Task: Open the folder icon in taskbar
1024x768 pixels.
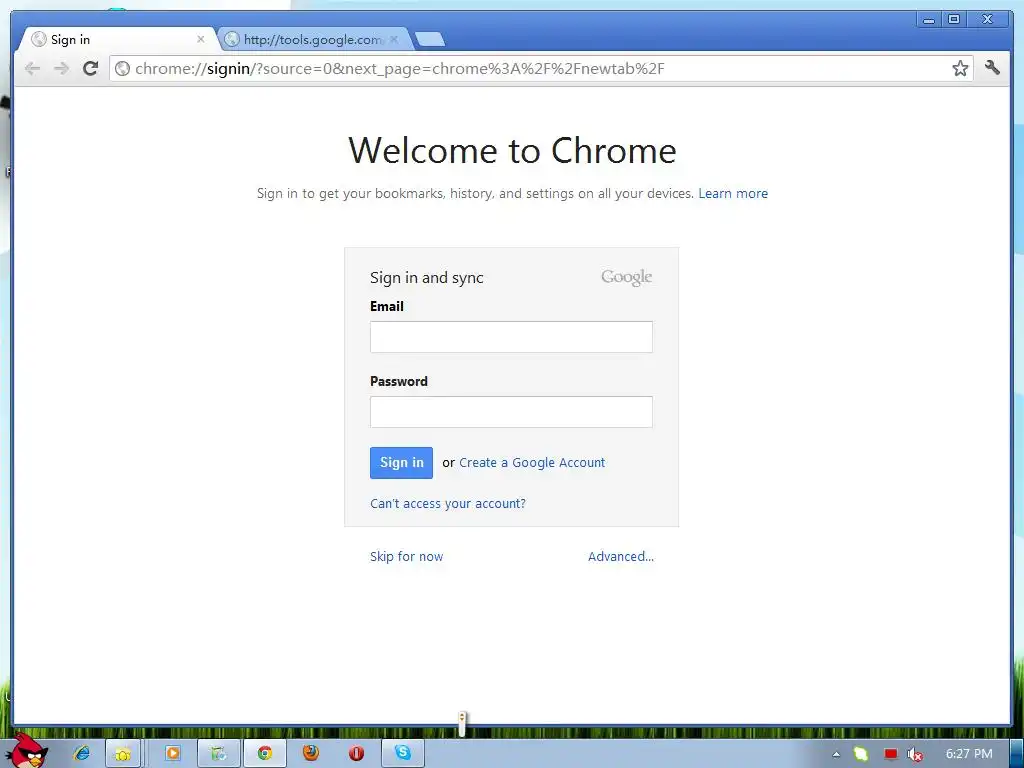Action: point(123,754)
